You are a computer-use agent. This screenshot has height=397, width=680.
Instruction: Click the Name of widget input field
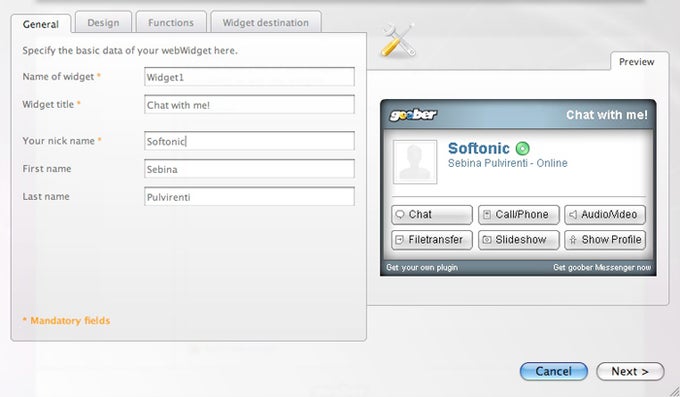tap(249, 77)
